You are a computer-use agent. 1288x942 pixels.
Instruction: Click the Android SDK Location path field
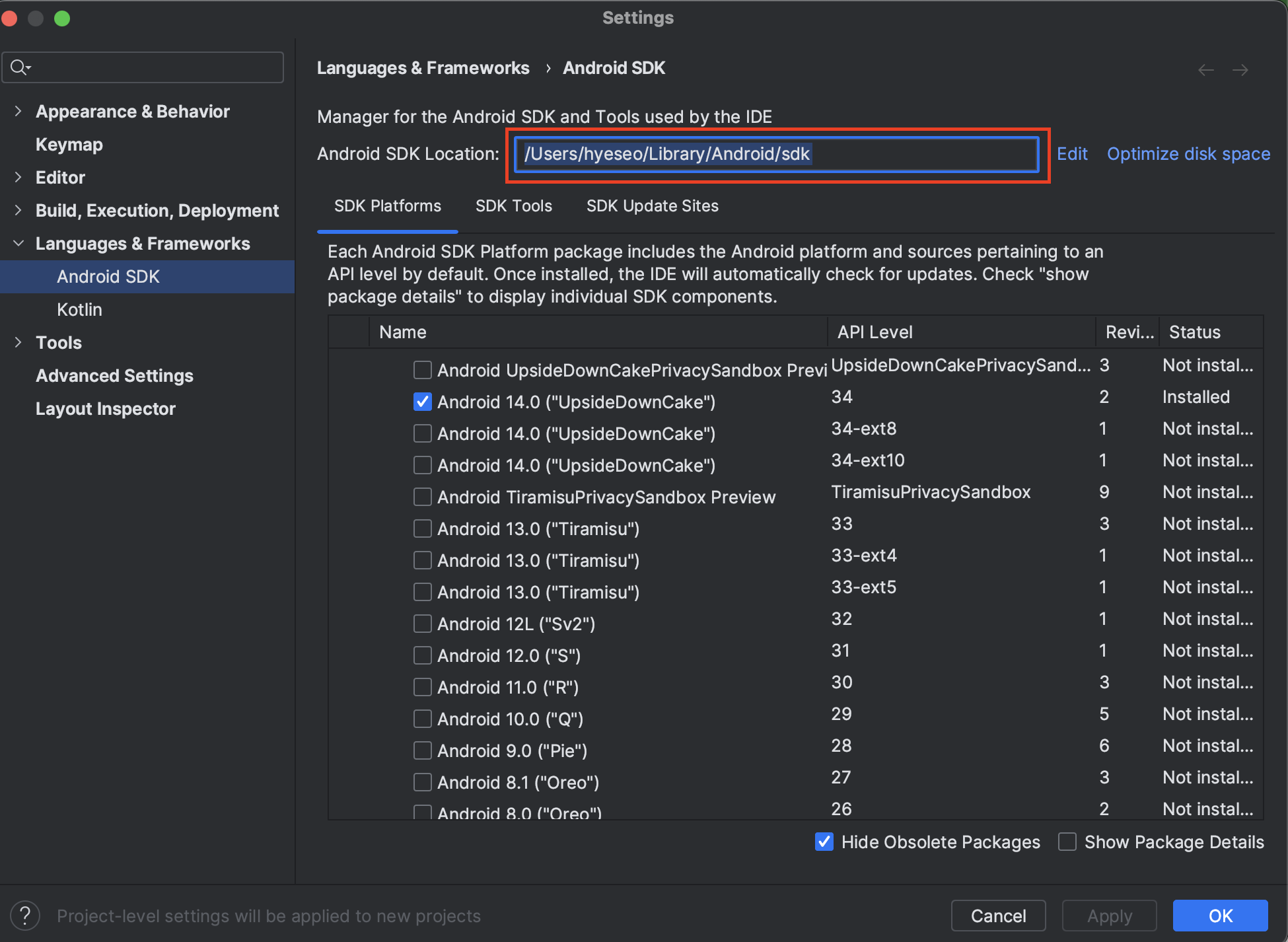click(x=777, y=154)
